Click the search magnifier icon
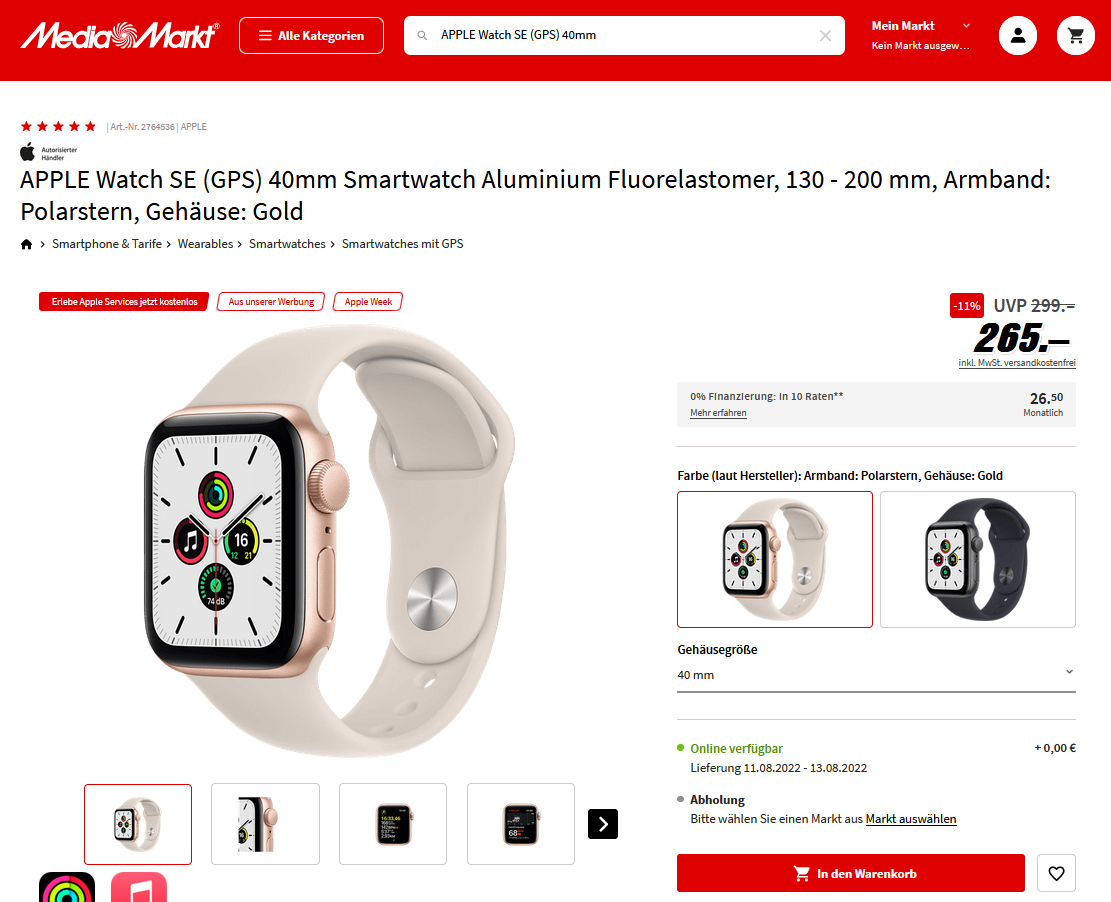 (x=422, y=35)
